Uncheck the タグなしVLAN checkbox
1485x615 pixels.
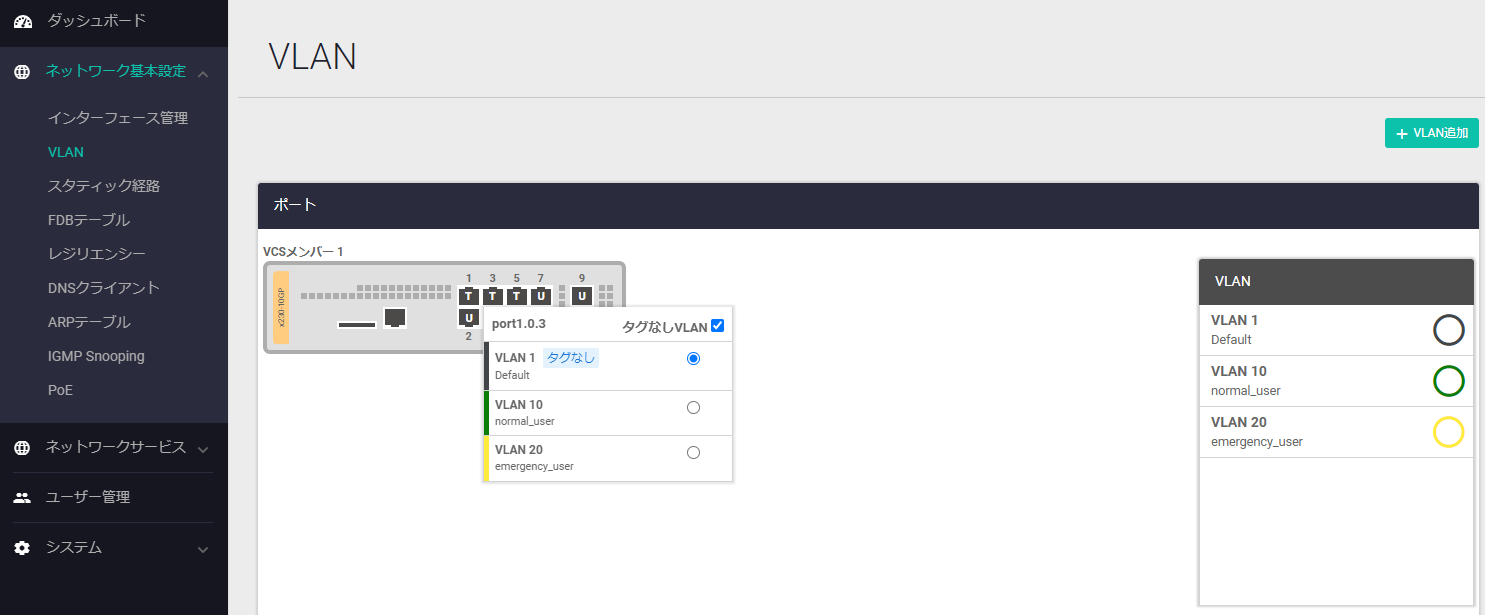point(717,326)
